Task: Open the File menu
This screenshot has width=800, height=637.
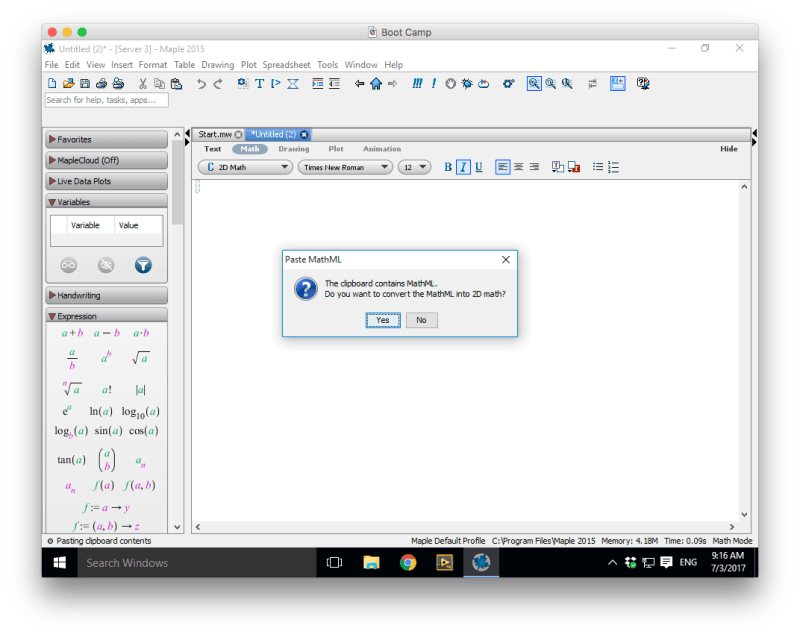Action: [52, 65]
